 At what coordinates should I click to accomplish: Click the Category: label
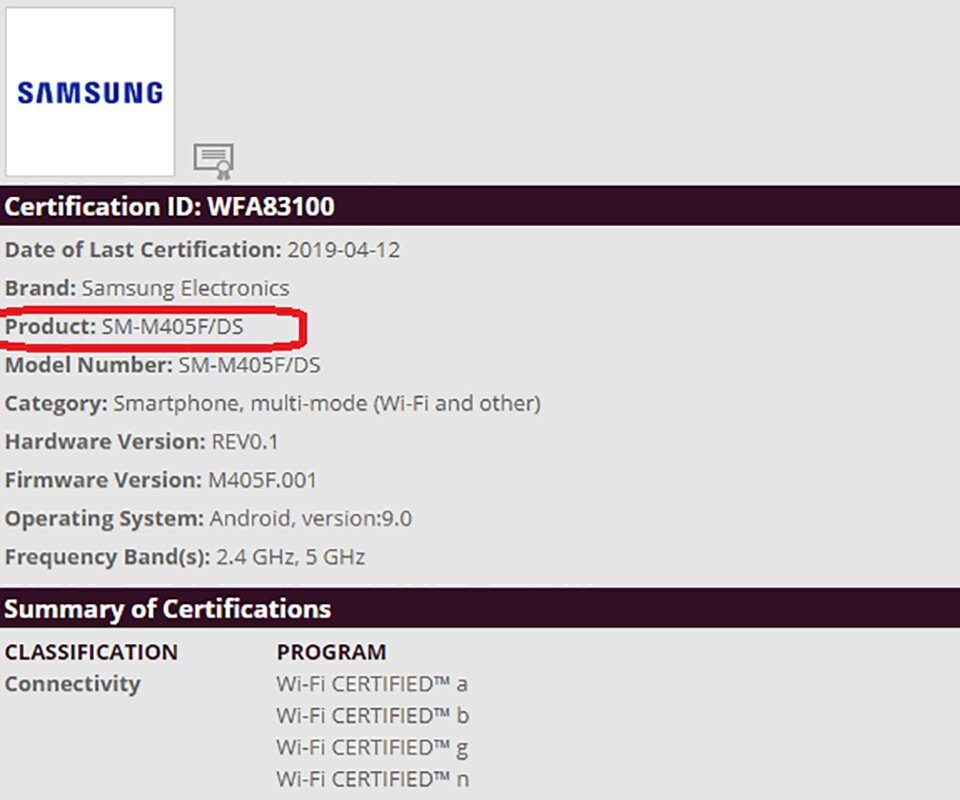[56, 403]
